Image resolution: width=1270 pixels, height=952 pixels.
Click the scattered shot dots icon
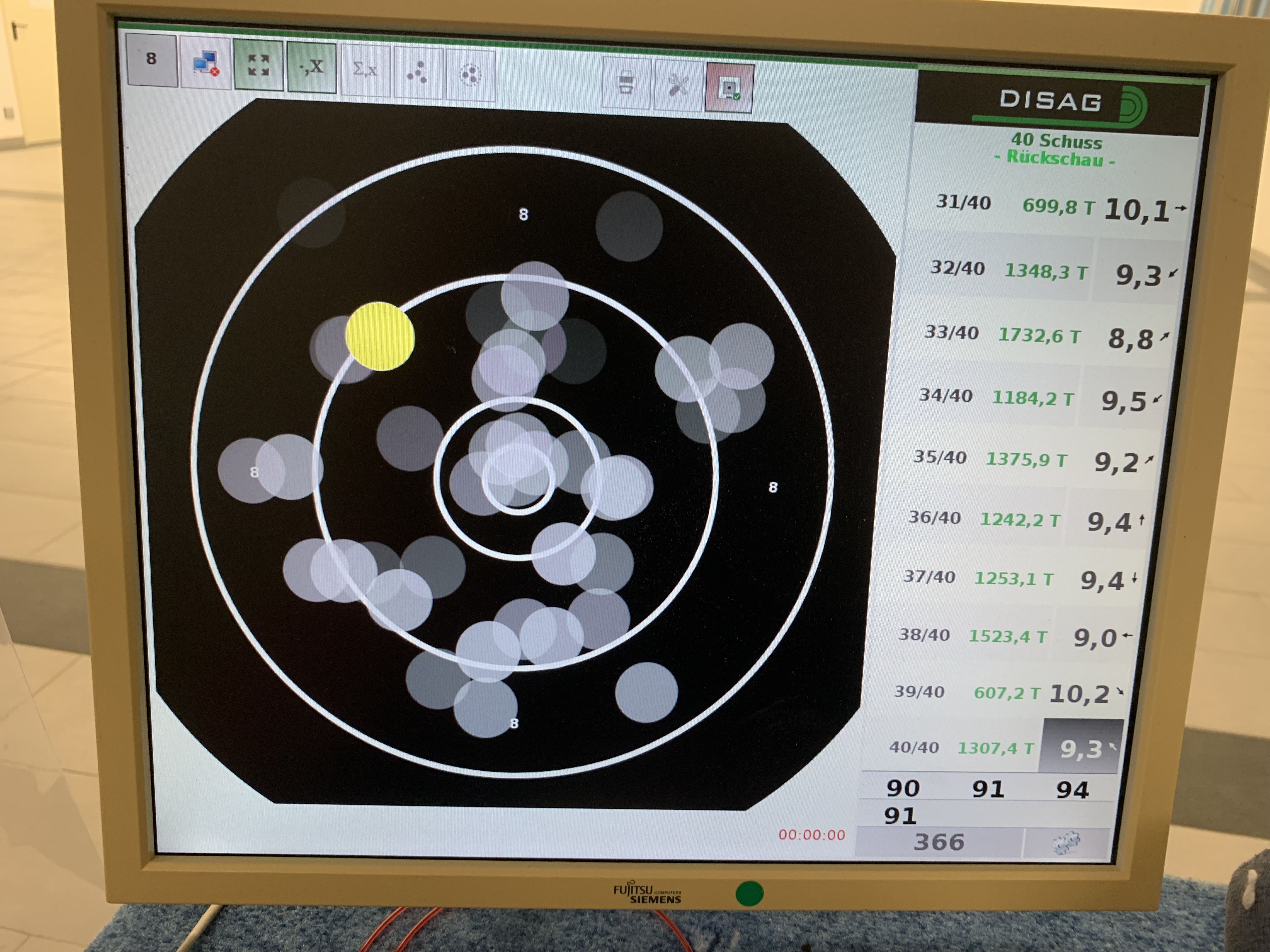tap(417, 73)
